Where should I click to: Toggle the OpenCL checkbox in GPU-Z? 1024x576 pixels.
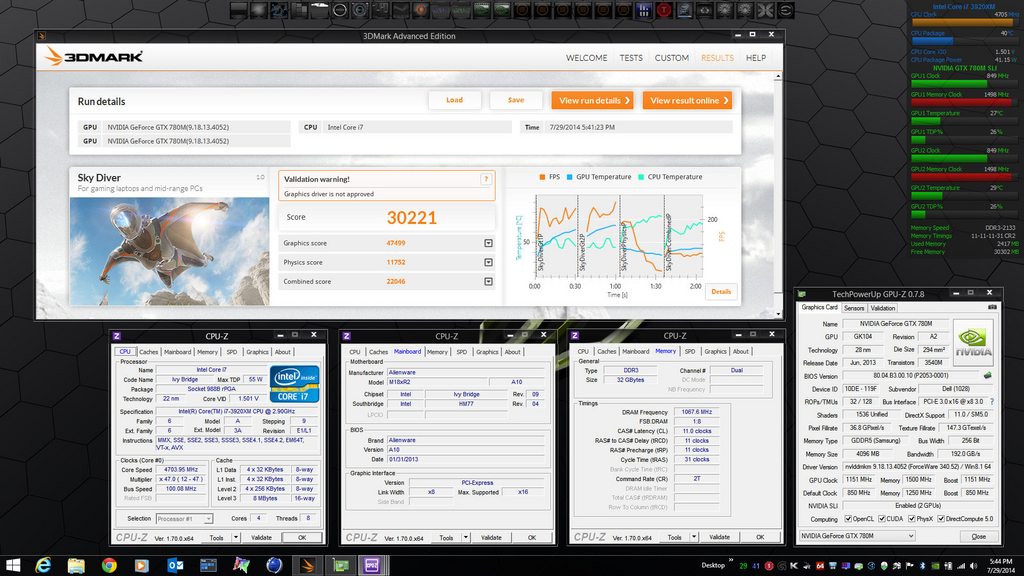point(848,519)
